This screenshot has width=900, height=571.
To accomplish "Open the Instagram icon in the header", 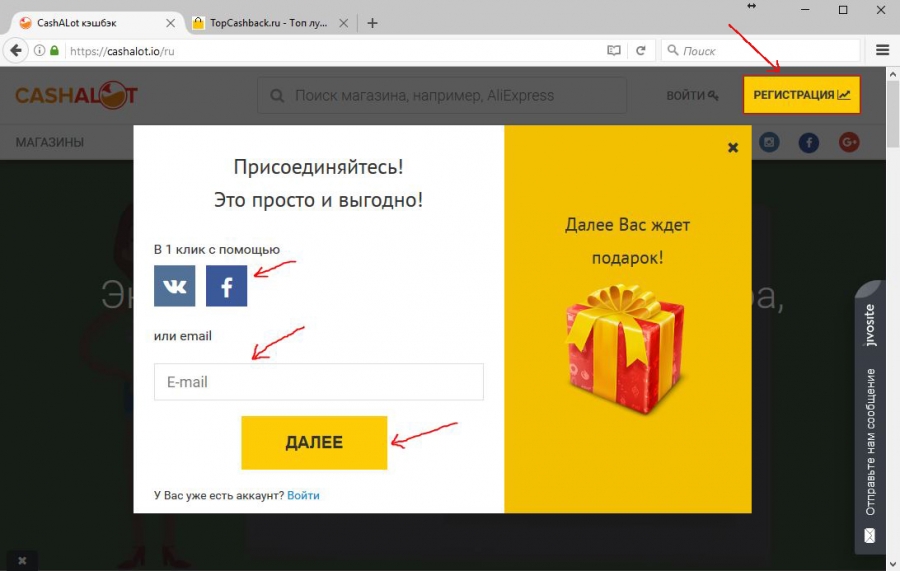I will tap(769, 142).
